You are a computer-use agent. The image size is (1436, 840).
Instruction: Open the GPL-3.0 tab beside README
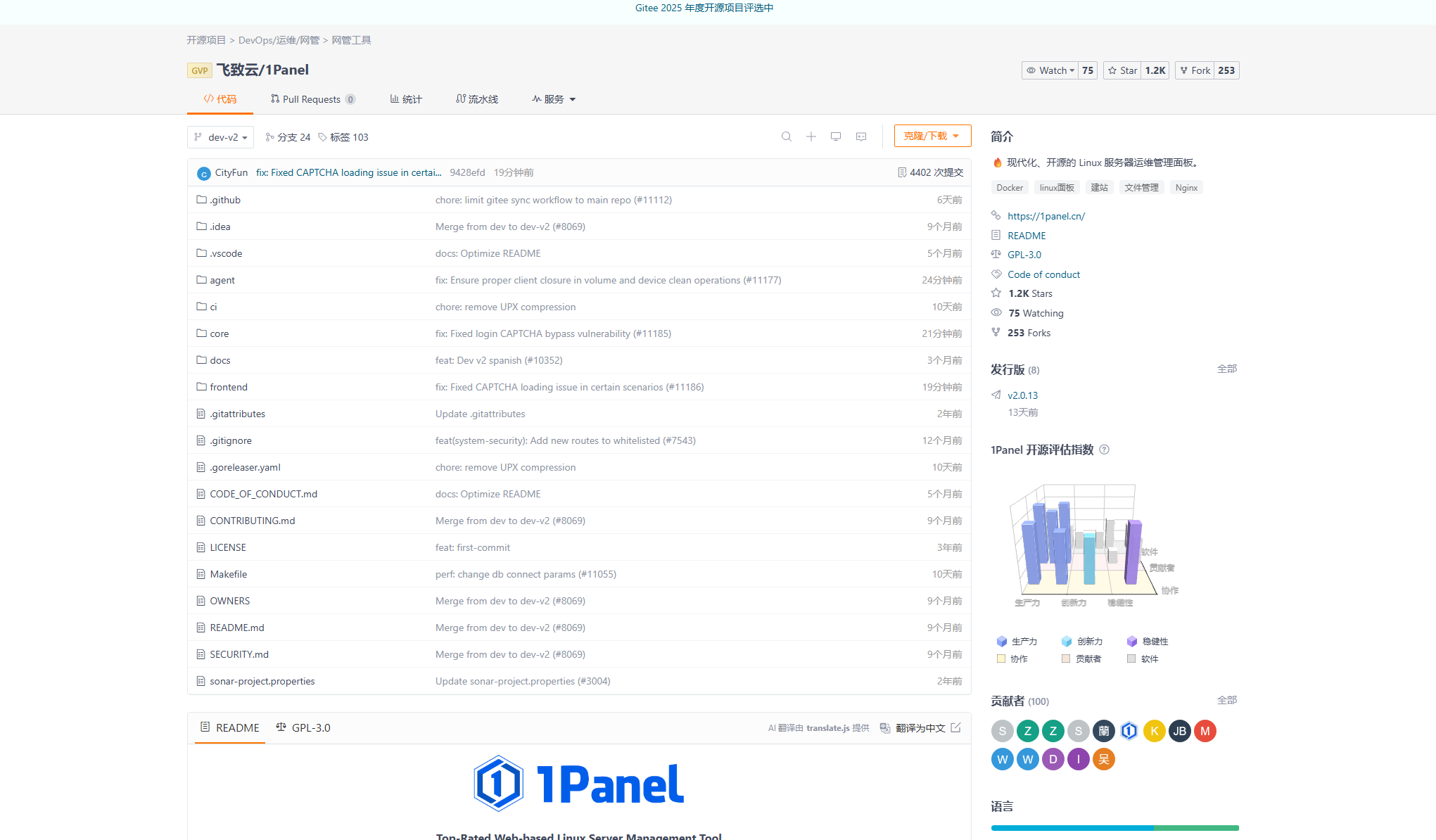(x=303, y=727)
